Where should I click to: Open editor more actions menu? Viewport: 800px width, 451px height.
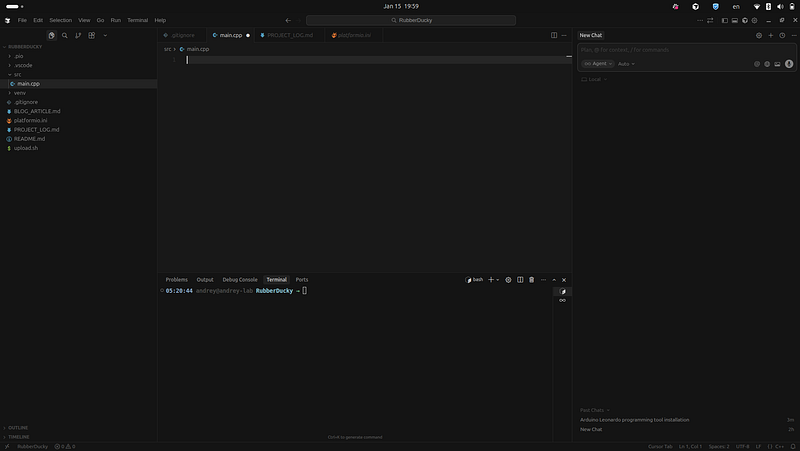(x=564, y=35)
